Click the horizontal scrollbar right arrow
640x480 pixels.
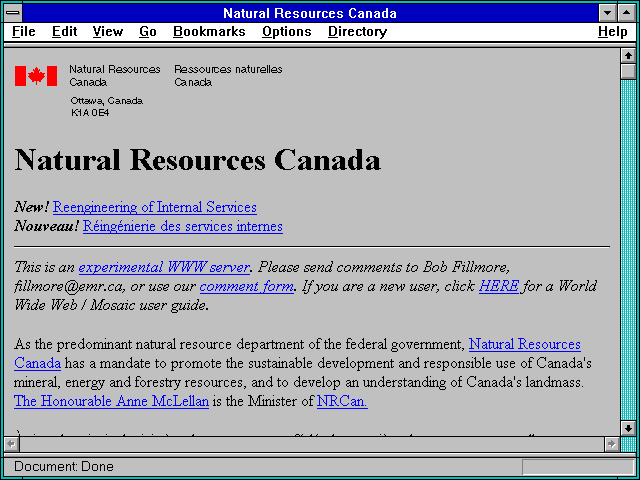(611, 444)
